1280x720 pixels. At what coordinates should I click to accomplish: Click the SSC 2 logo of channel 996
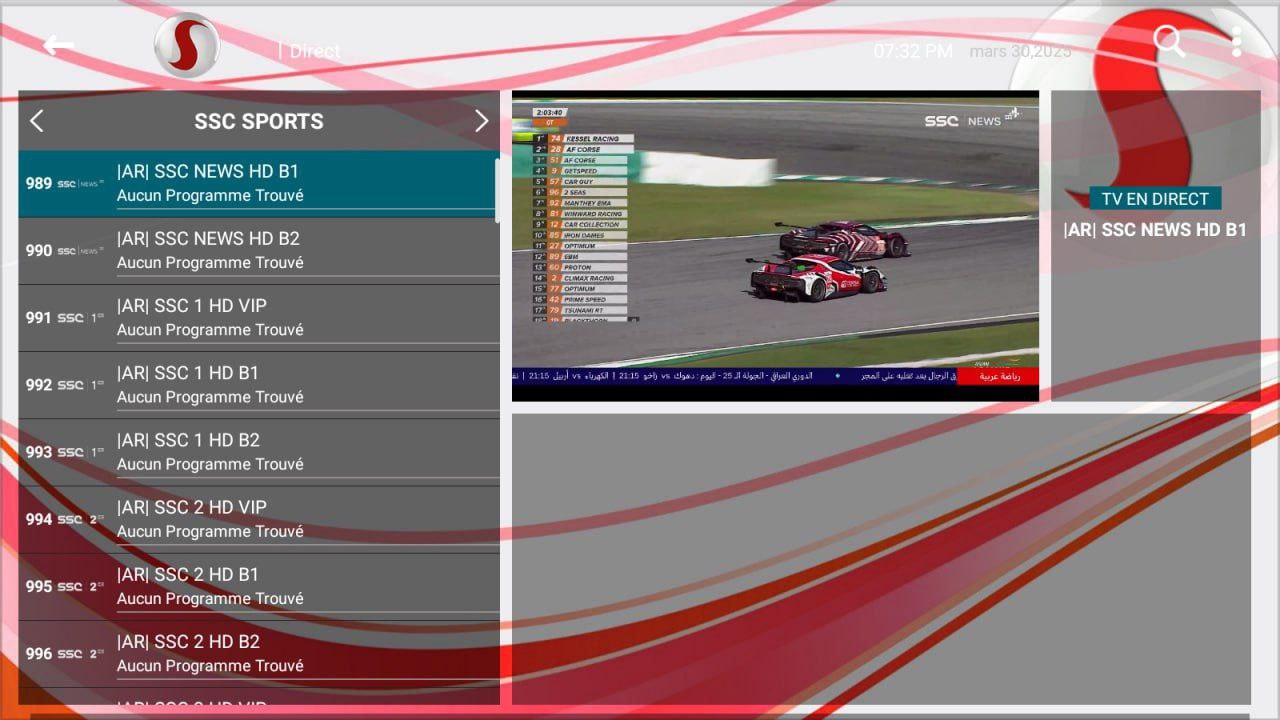81,653
